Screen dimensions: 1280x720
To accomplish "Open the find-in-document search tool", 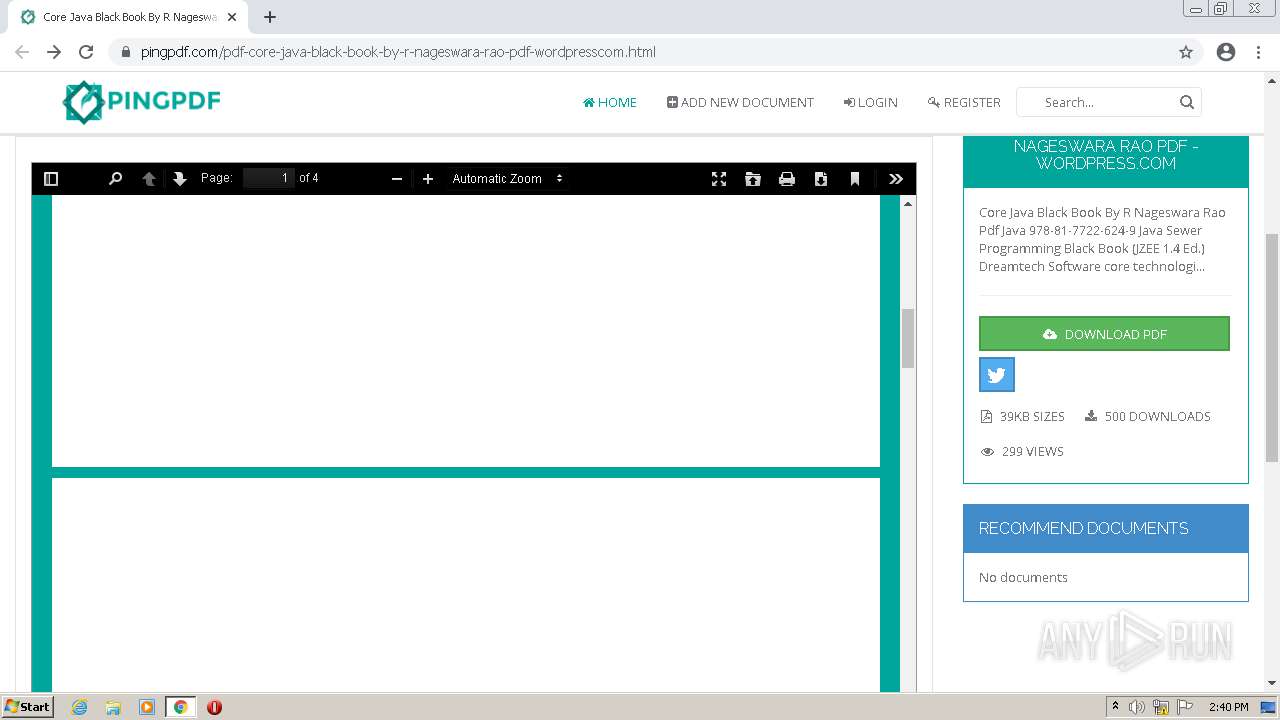I will [x=115, y=179].
